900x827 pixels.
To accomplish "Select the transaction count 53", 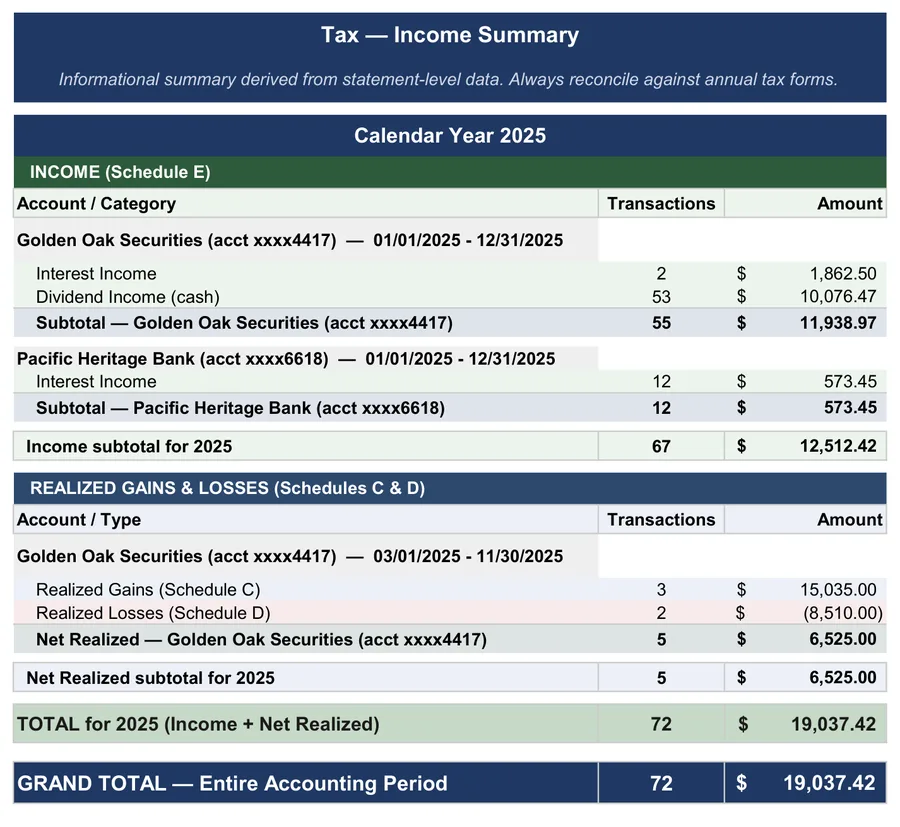I will [x=661, y=297].
